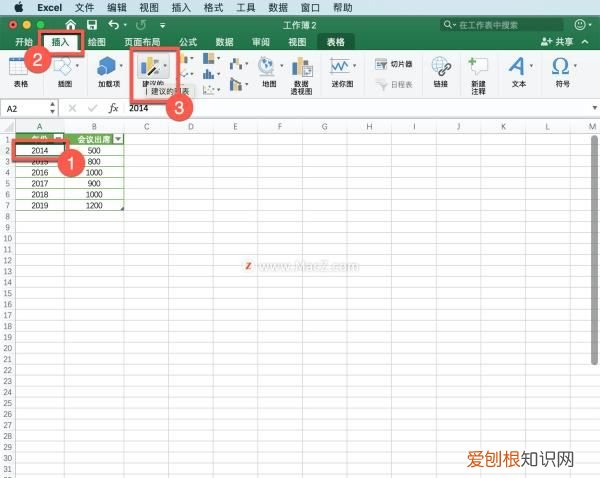Click the 日程表 timeline button

coord(394,85)
